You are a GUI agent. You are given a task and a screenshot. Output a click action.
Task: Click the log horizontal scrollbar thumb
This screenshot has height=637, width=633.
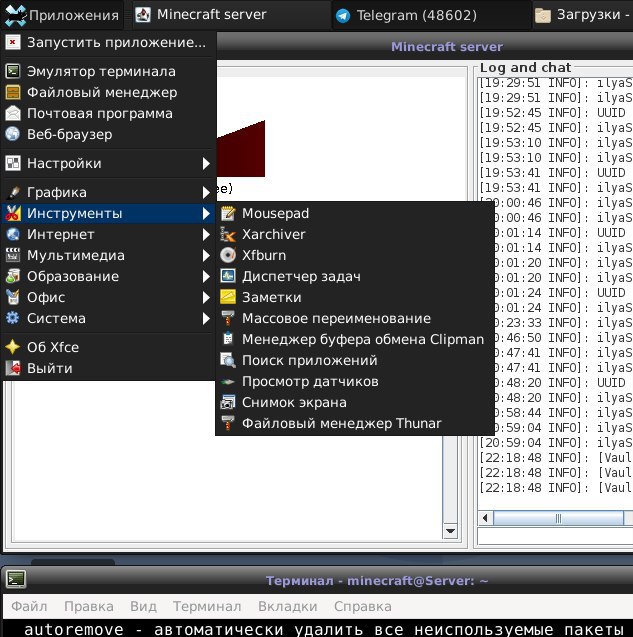coord(558,518)
